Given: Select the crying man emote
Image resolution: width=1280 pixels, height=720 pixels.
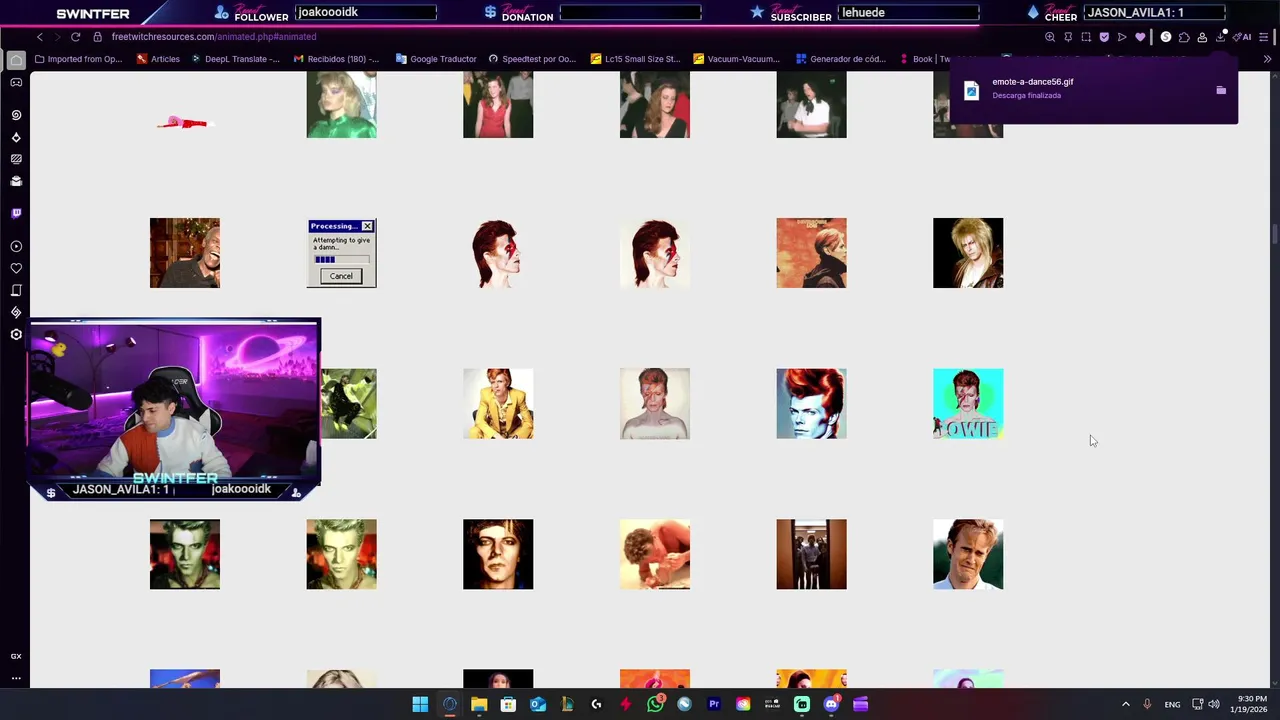Looking at the screenshot, I should click(968, 554).
